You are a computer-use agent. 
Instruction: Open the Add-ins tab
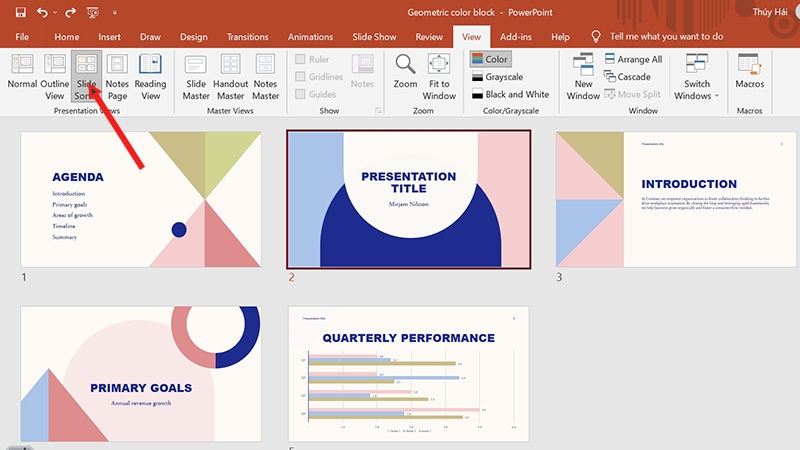(516, 37)
